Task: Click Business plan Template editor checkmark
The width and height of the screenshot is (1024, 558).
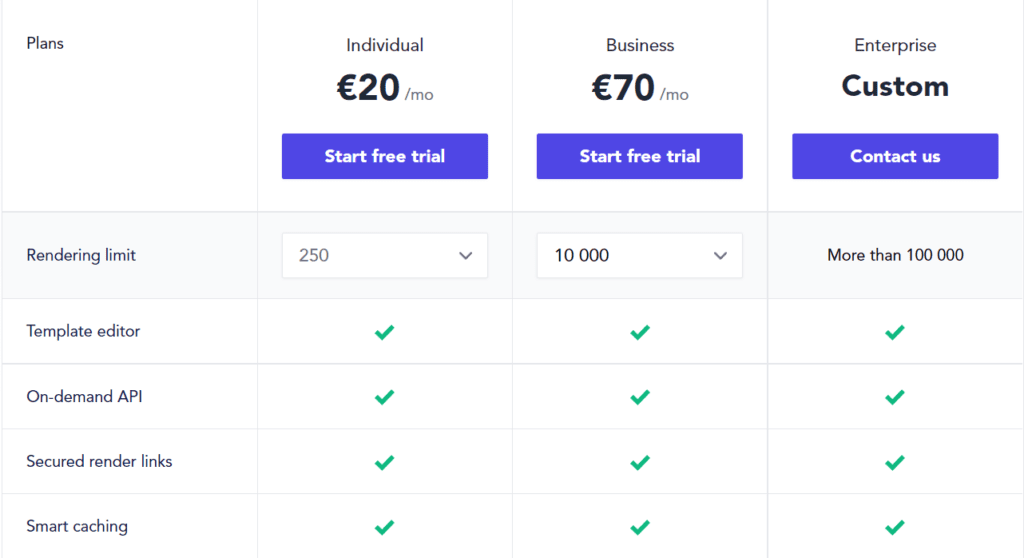Action: click(x=640, y=332)
